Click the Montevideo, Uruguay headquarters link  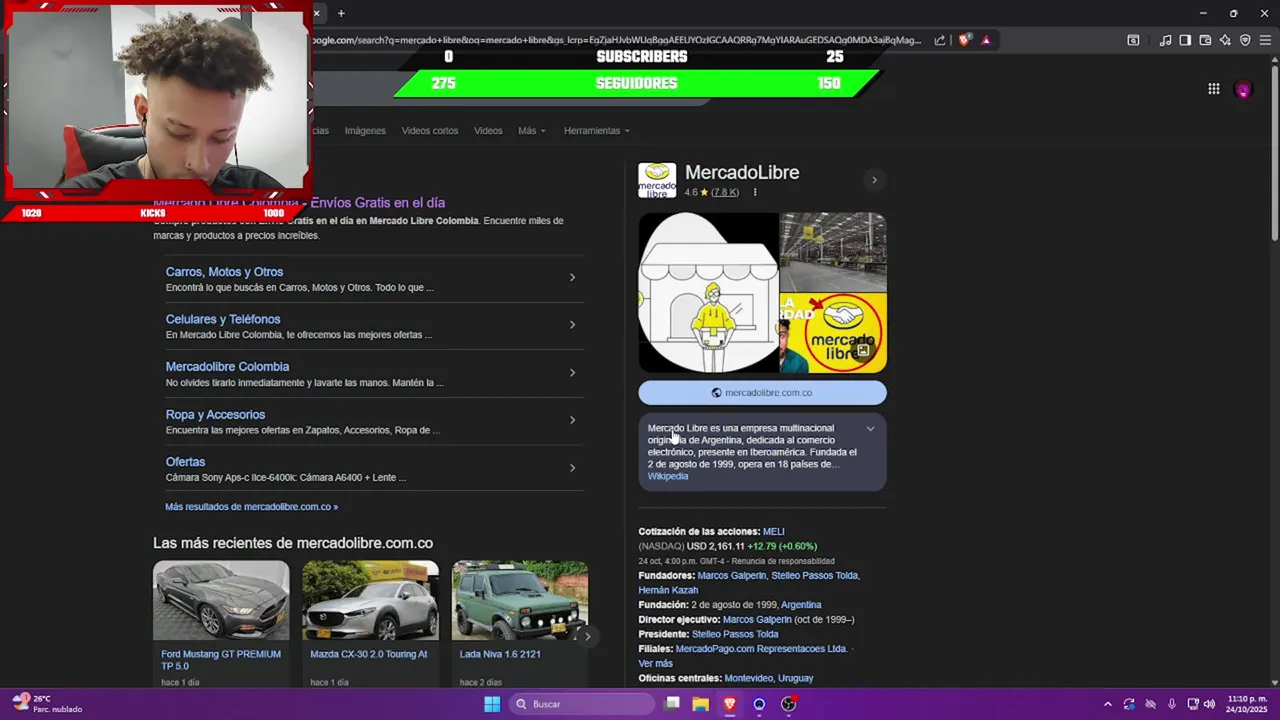pos(769,678)
